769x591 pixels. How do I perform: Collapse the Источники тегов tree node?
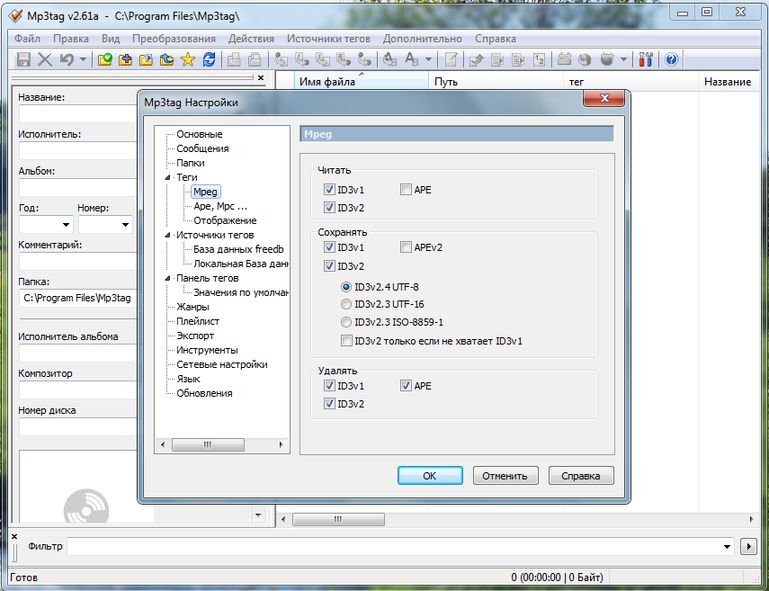coord(166,235)
